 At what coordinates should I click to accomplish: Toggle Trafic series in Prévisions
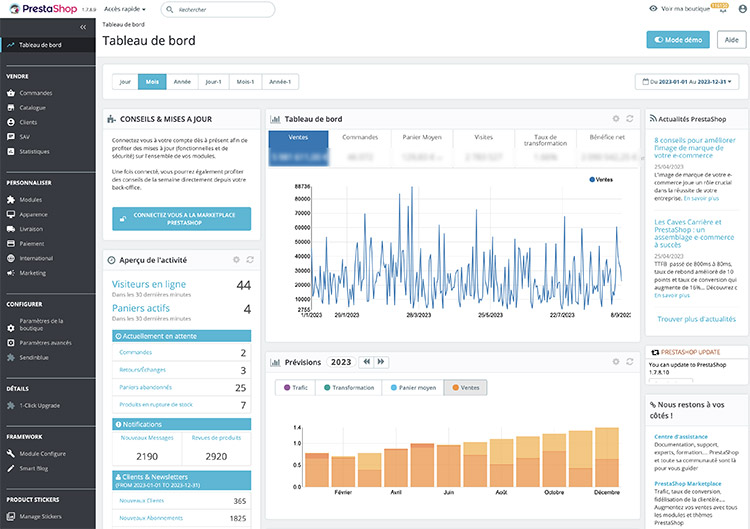(x=296, y=387)
